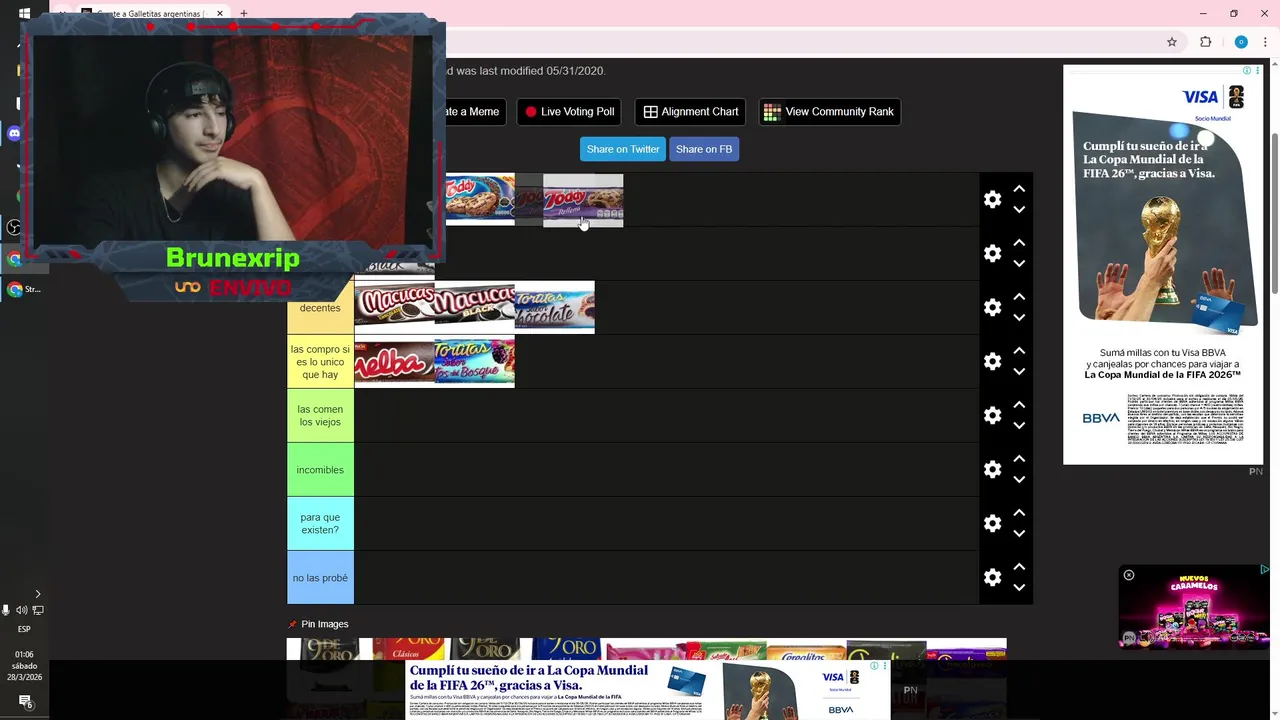Move 'las compro si es lo unico' row up
The image size is (1280, 720).
[1019, 350]
